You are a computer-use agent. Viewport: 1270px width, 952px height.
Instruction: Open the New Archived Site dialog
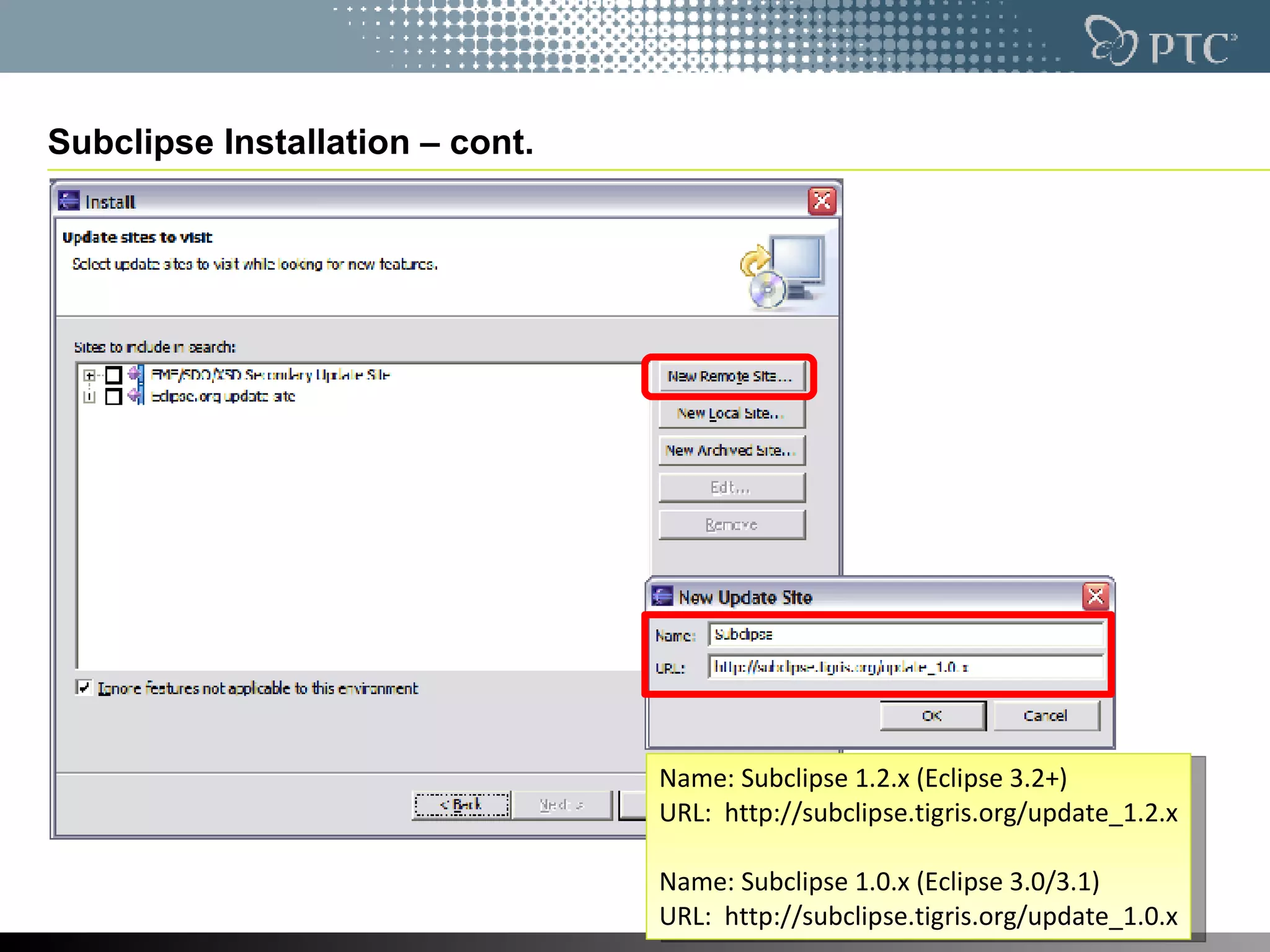pos(732,451)
